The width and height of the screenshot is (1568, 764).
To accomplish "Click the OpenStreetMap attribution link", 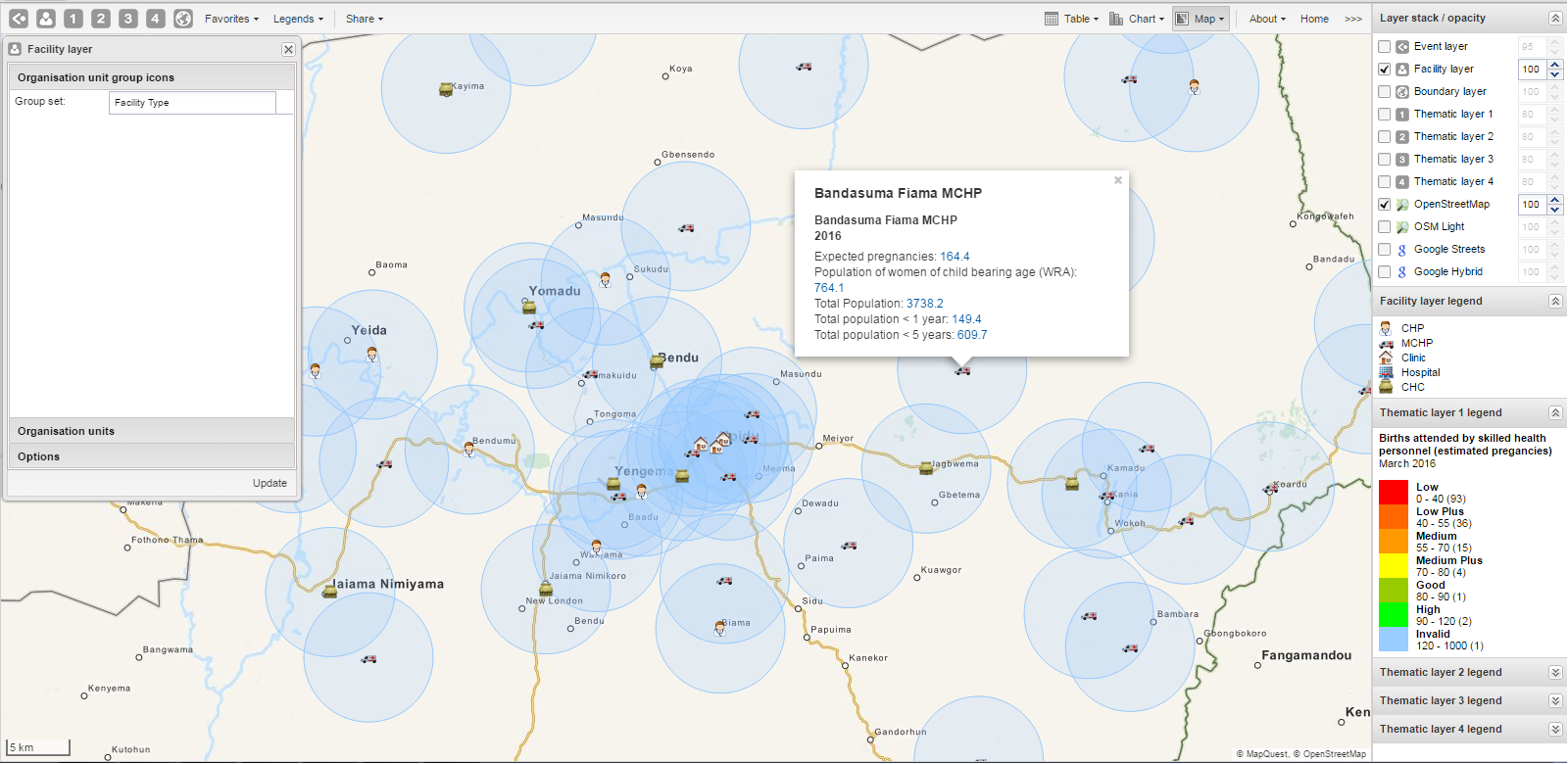I will (1335, 754).
